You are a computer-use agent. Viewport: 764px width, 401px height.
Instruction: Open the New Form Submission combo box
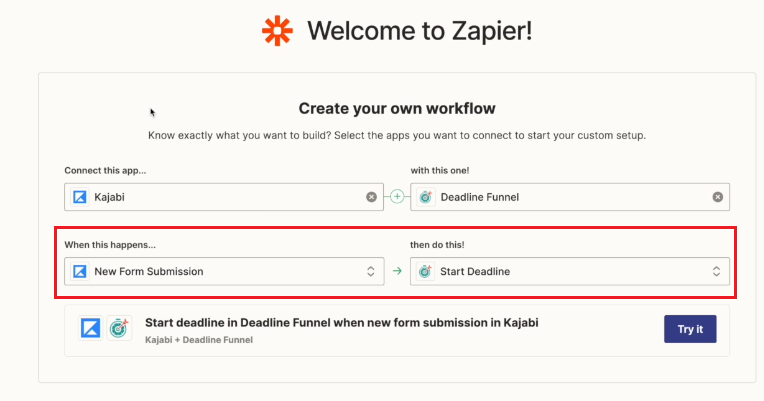point(224,271)
